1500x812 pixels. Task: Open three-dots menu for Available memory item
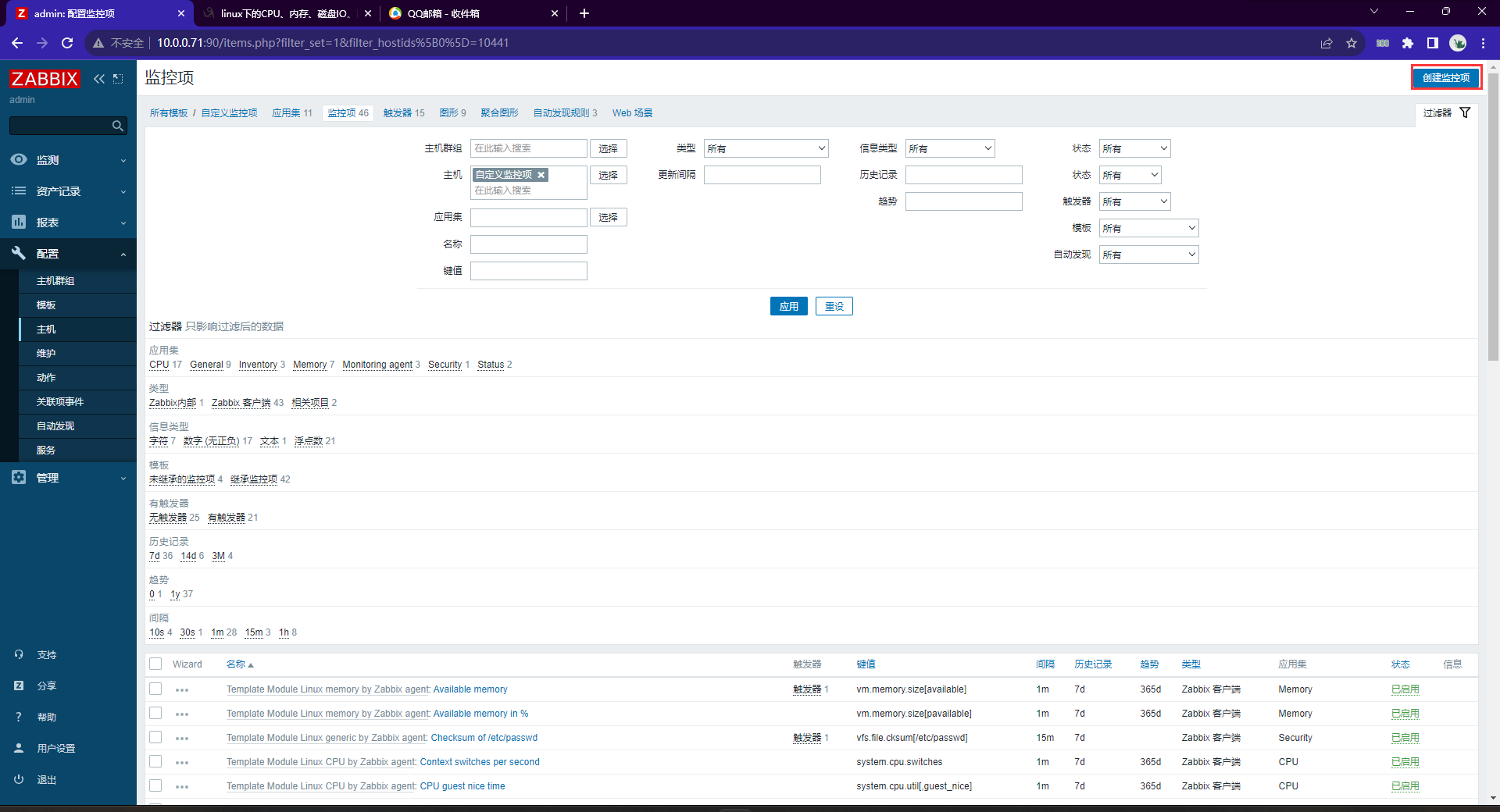[182, 690]
